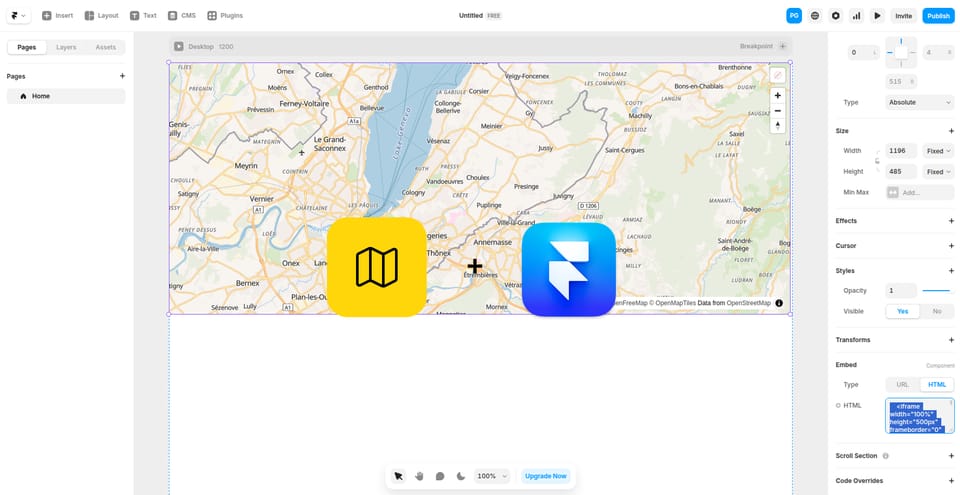Click the map attribution info icon
This screenshot has width=960, height=495.
point(779,303)
